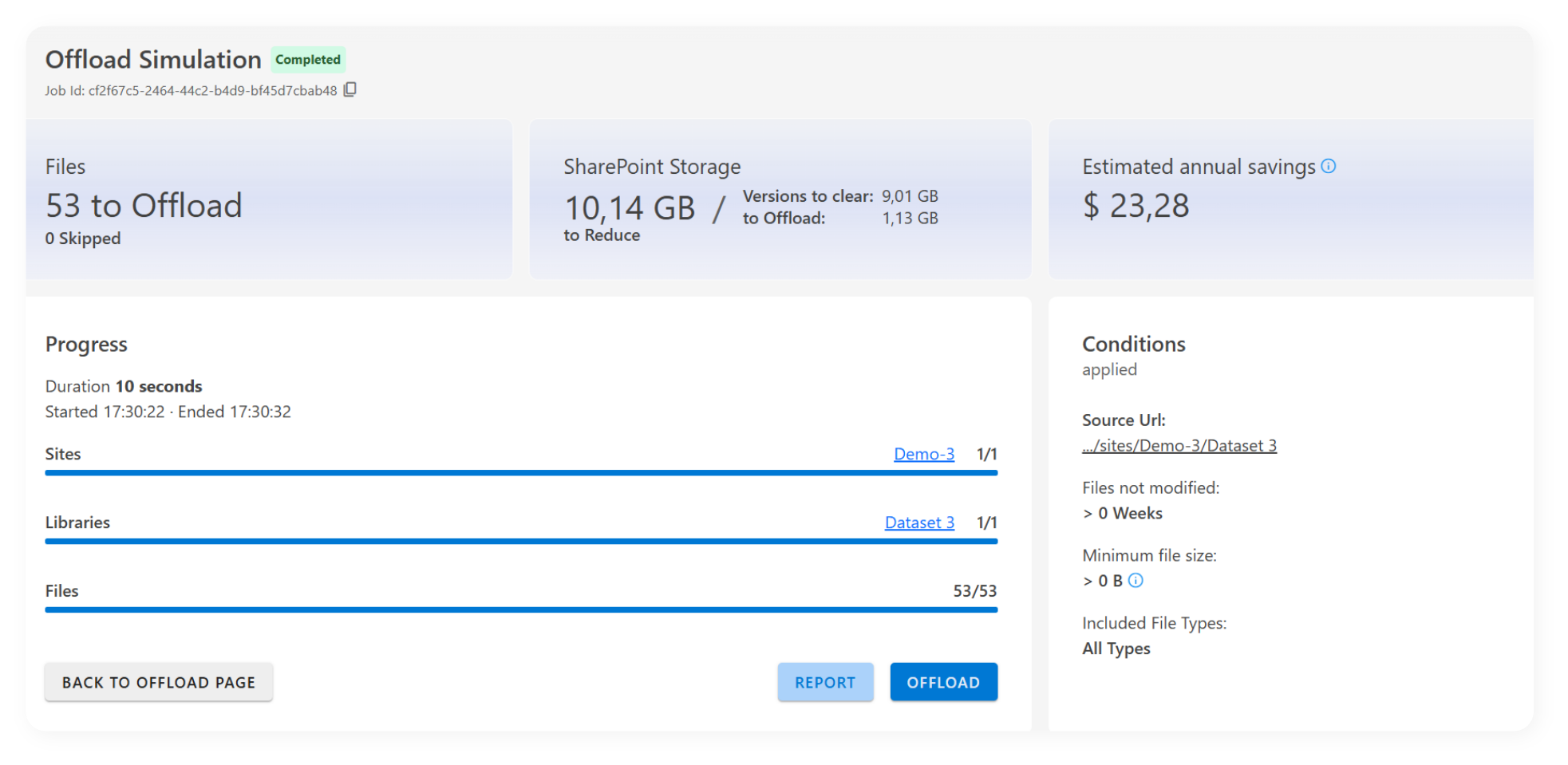Click the All Types file types value
This screenshot has width=1568, height=765.
pos(1116,649)
